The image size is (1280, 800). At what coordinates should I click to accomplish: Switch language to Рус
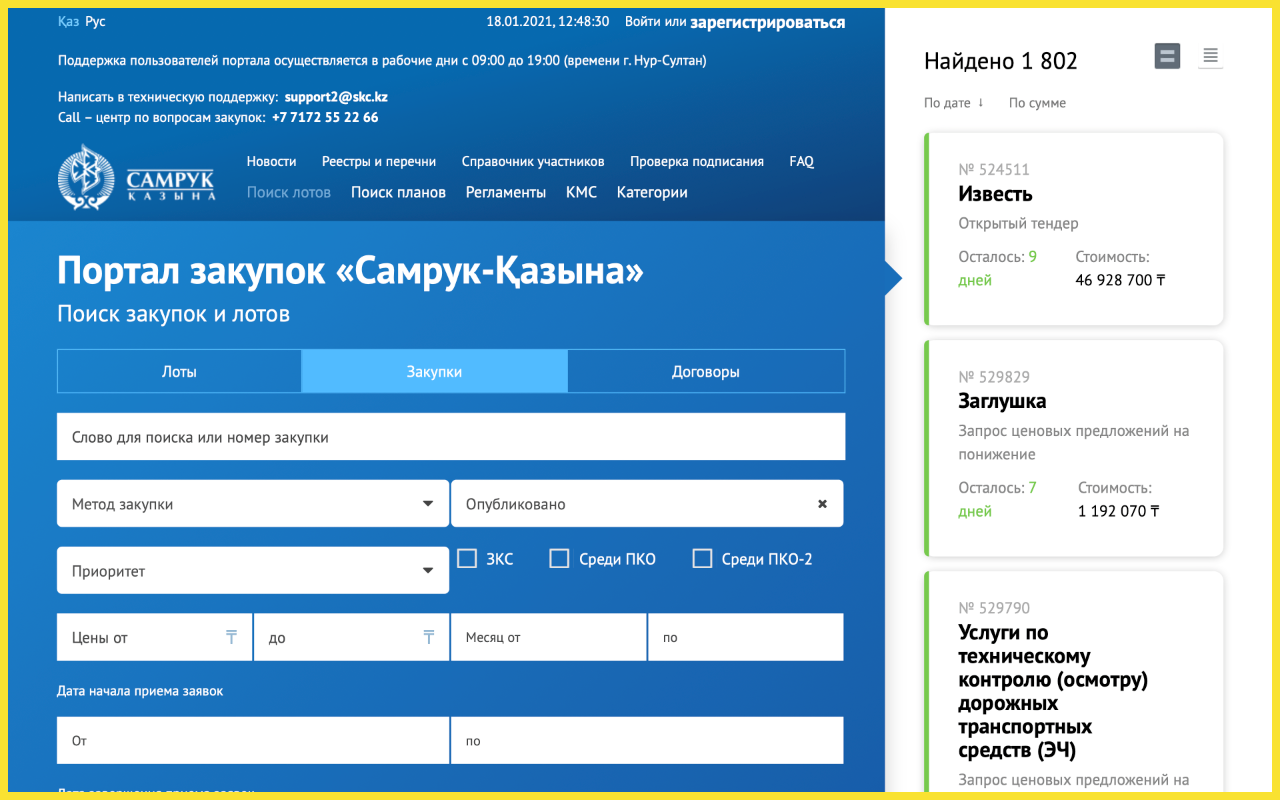95,21
